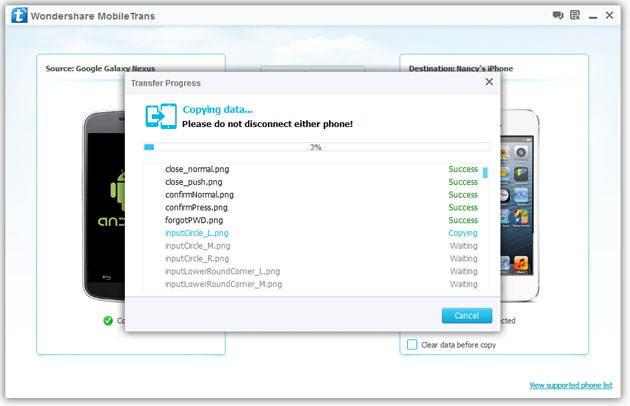Click Success status for forgotPWD.png

(x=463, y=220)
